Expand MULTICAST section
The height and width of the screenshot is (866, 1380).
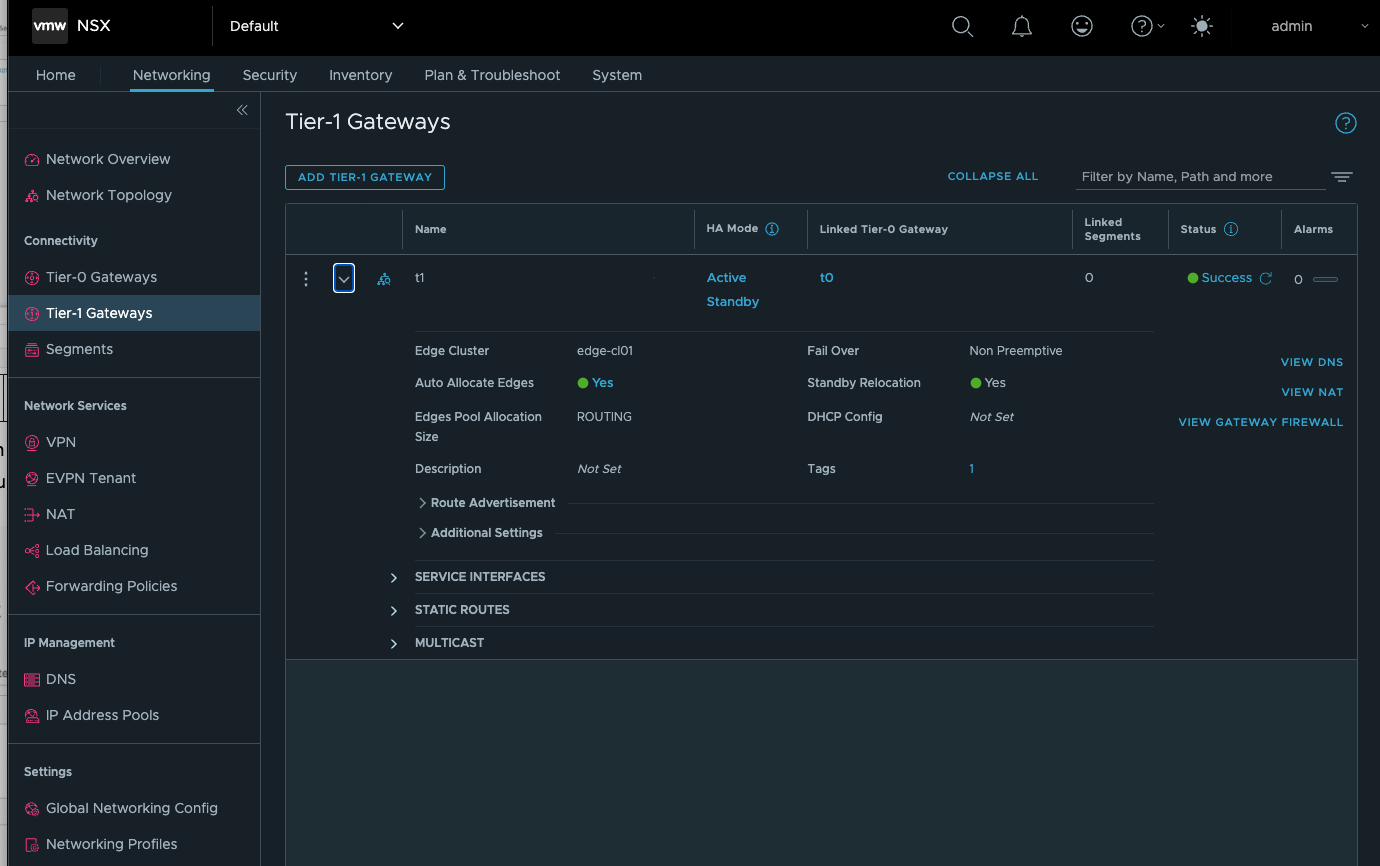[394, 644]
